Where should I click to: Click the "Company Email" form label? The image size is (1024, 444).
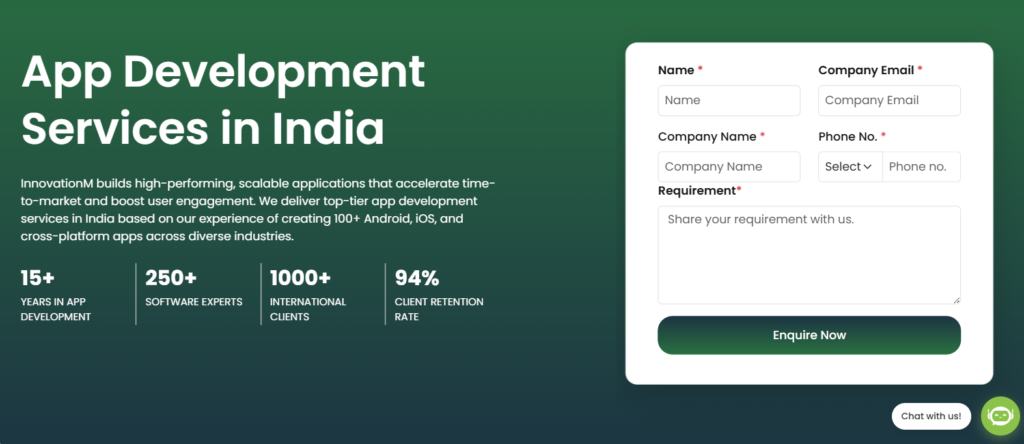click(x=865, y=70)
